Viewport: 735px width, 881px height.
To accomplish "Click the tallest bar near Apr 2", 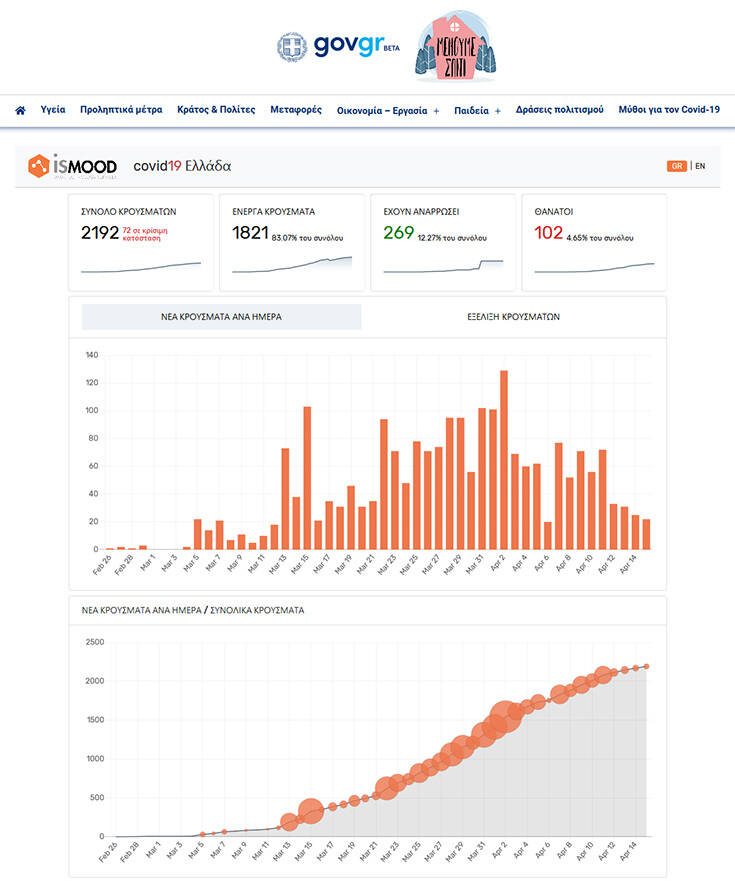I will 504,459.
